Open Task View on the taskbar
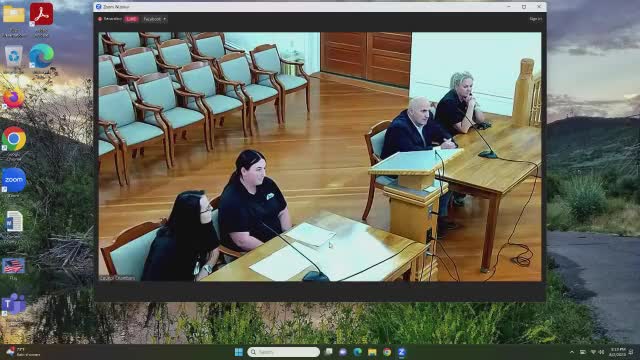640x360 pixels. [x=329, y=352]
